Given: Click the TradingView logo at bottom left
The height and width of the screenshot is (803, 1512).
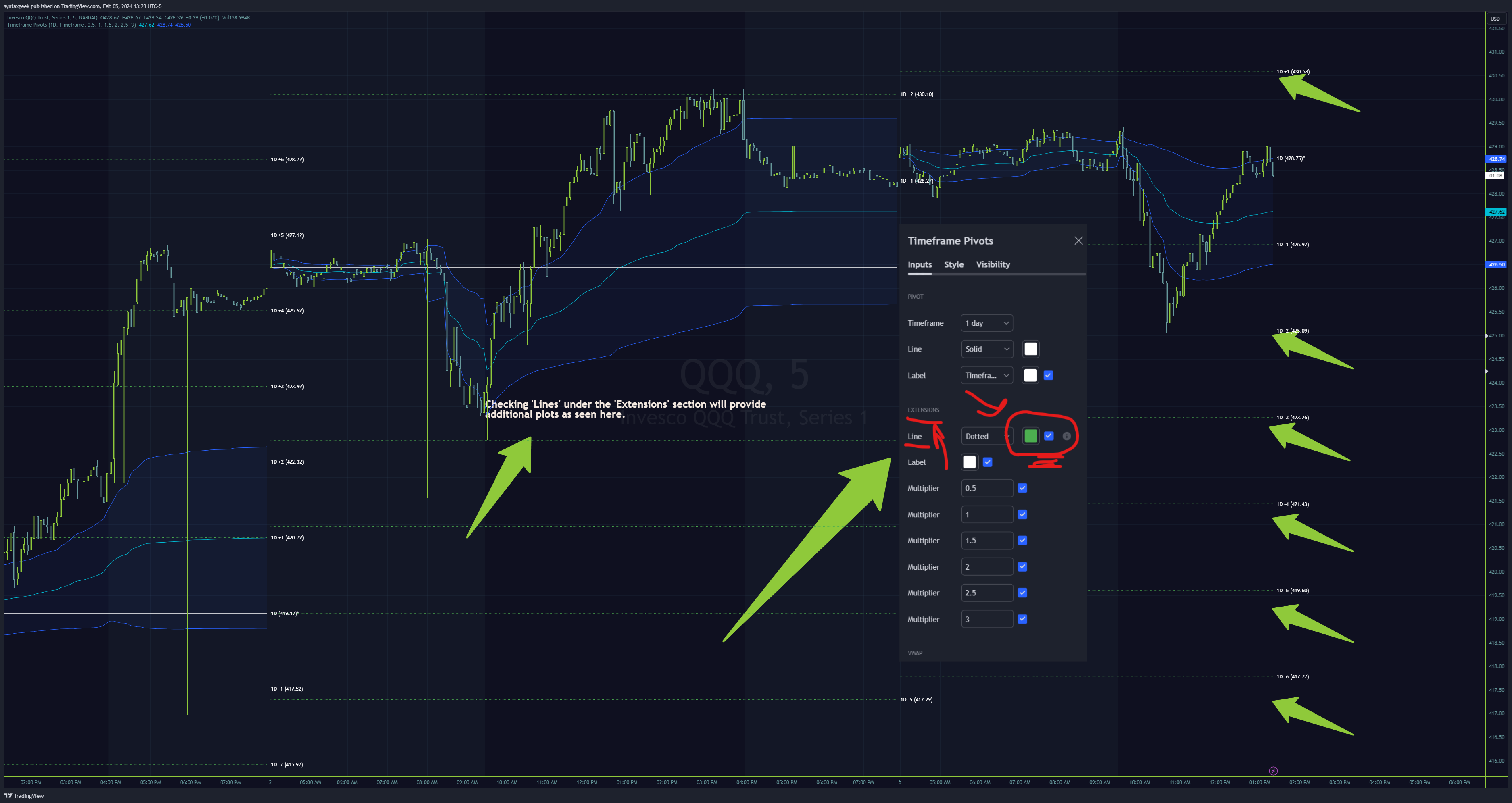Looking at the screenshot, I should 24,796.
